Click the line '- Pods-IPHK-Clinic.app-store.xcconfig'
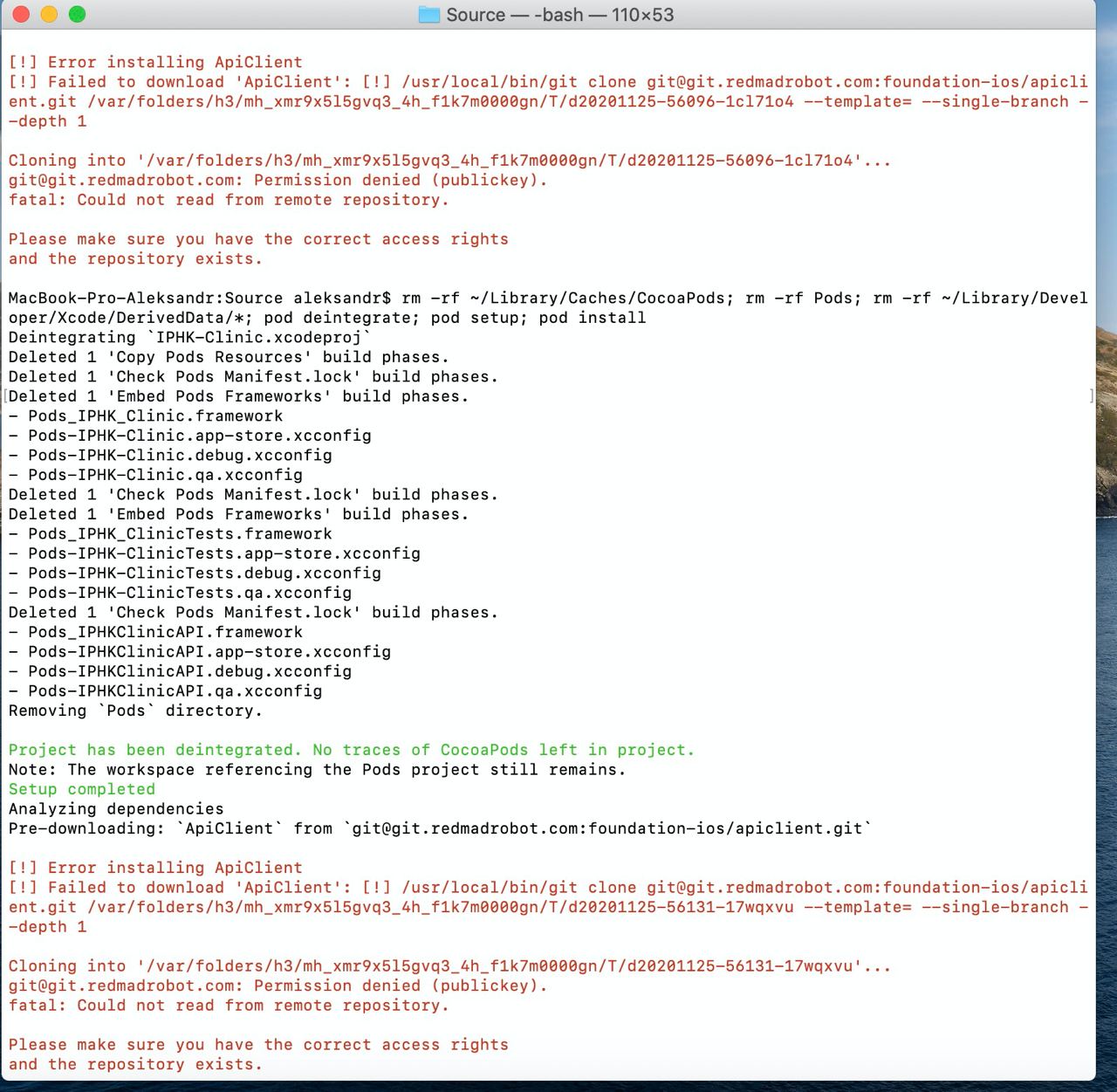Viewport: 1117px width, 1092px height. 190,436
